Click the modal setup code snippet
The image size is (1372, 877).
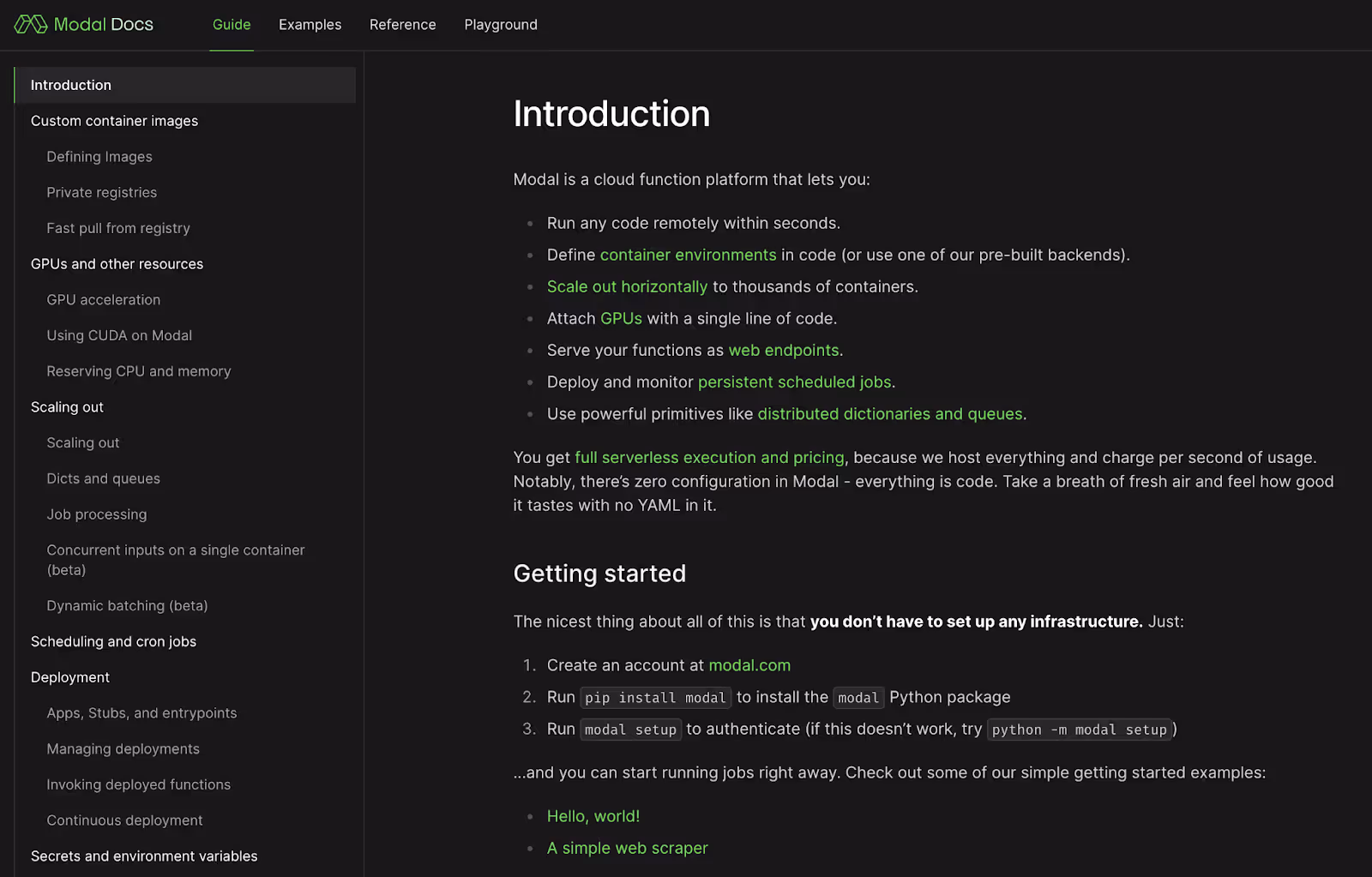pos(630,730)
